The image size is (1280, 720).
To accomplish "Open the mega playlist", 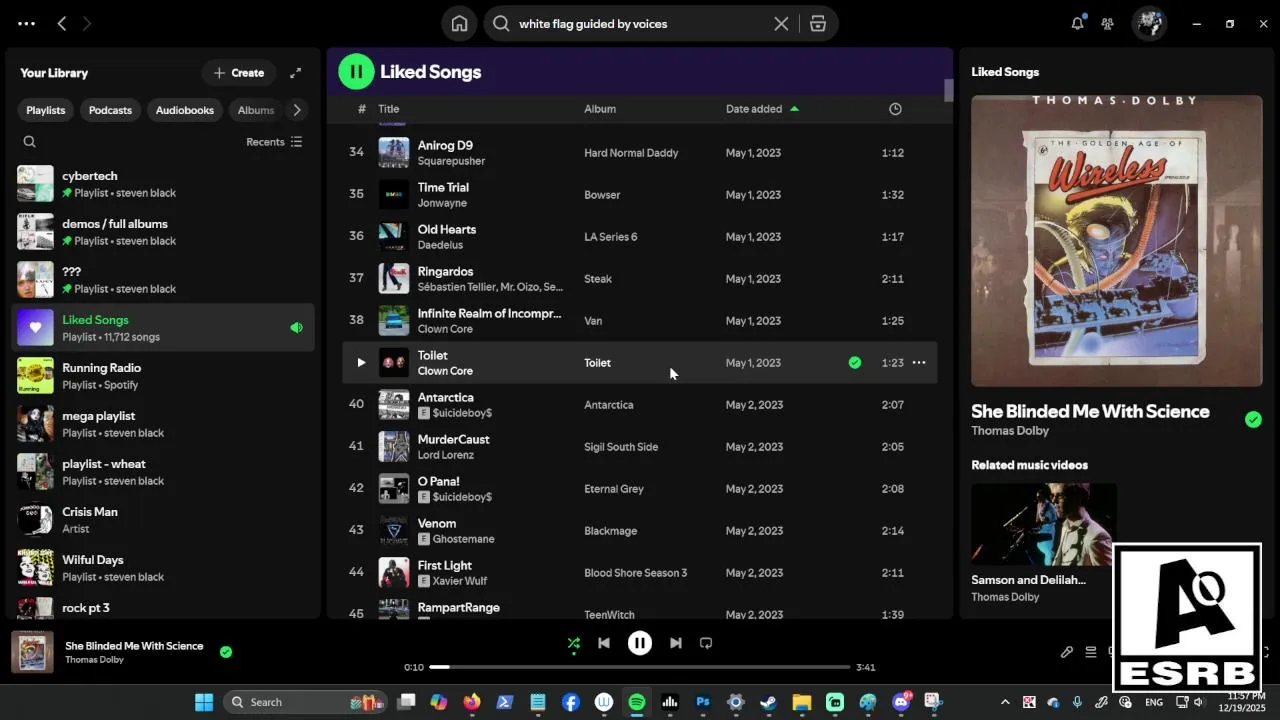I will [x=163, y=424].
